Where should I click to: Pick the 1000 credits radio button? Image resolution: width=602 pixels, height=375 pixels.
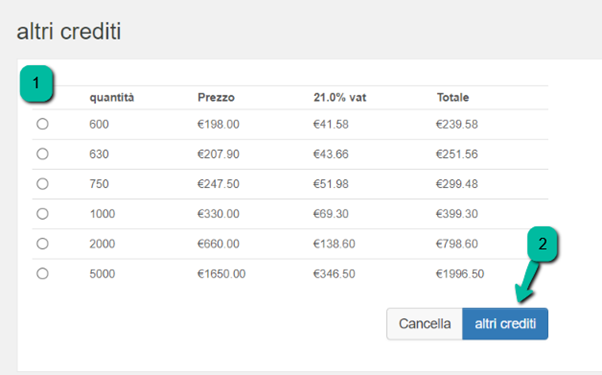42,213
